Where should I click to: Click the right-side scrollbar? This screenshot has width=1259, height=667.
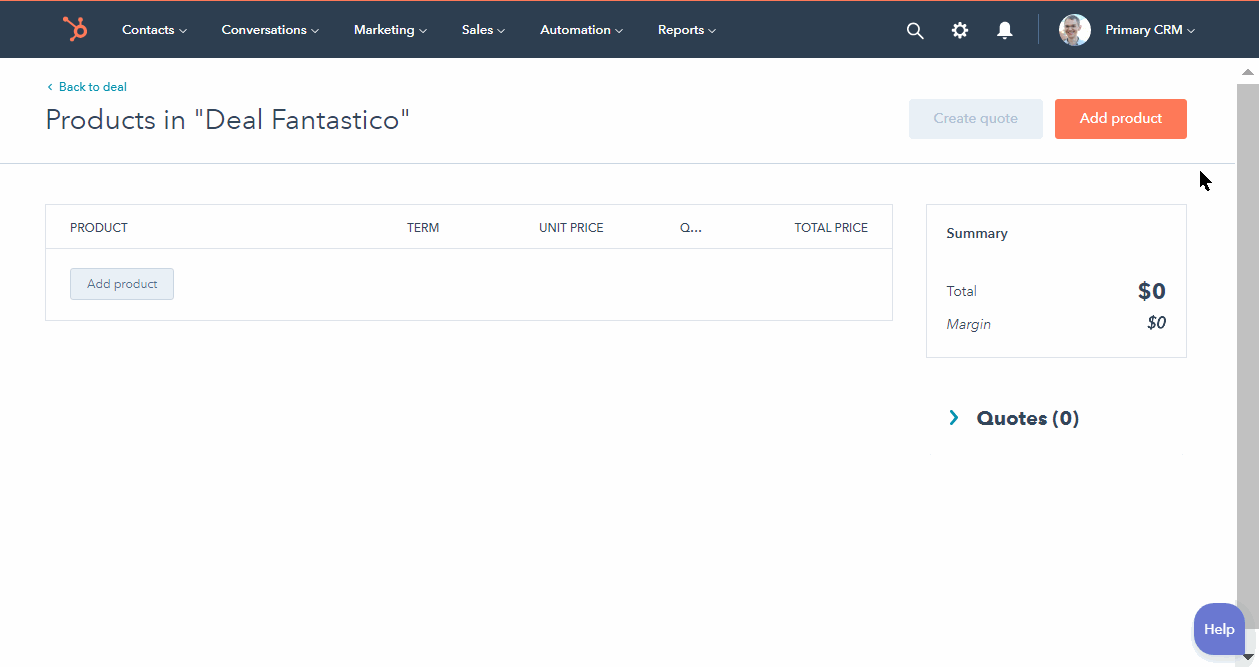[x=1248, y=350]
